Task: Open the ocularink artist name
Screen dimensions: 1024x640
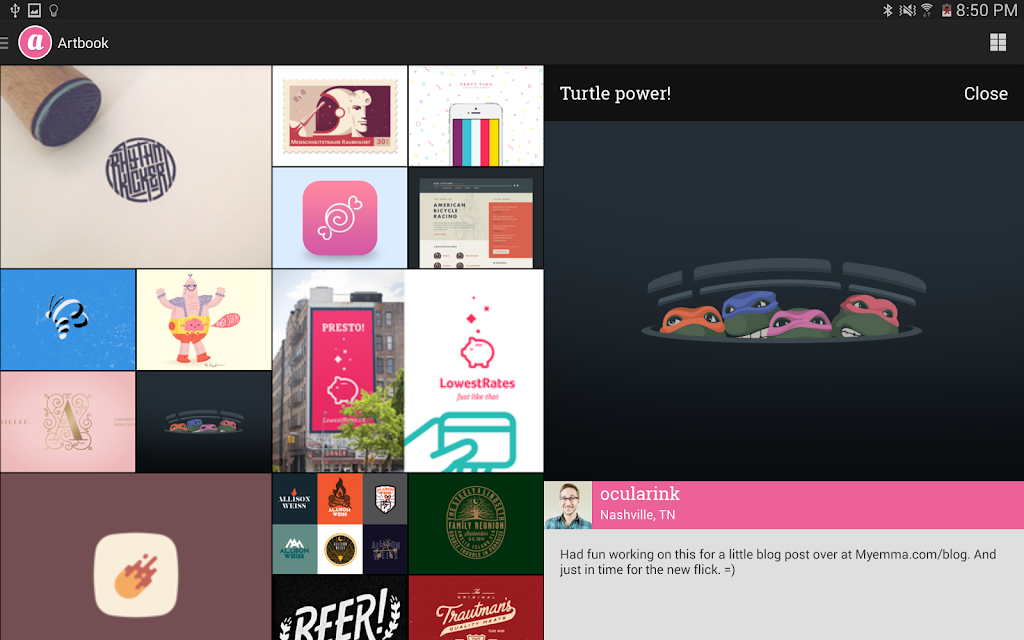Action: coord(639,494)
